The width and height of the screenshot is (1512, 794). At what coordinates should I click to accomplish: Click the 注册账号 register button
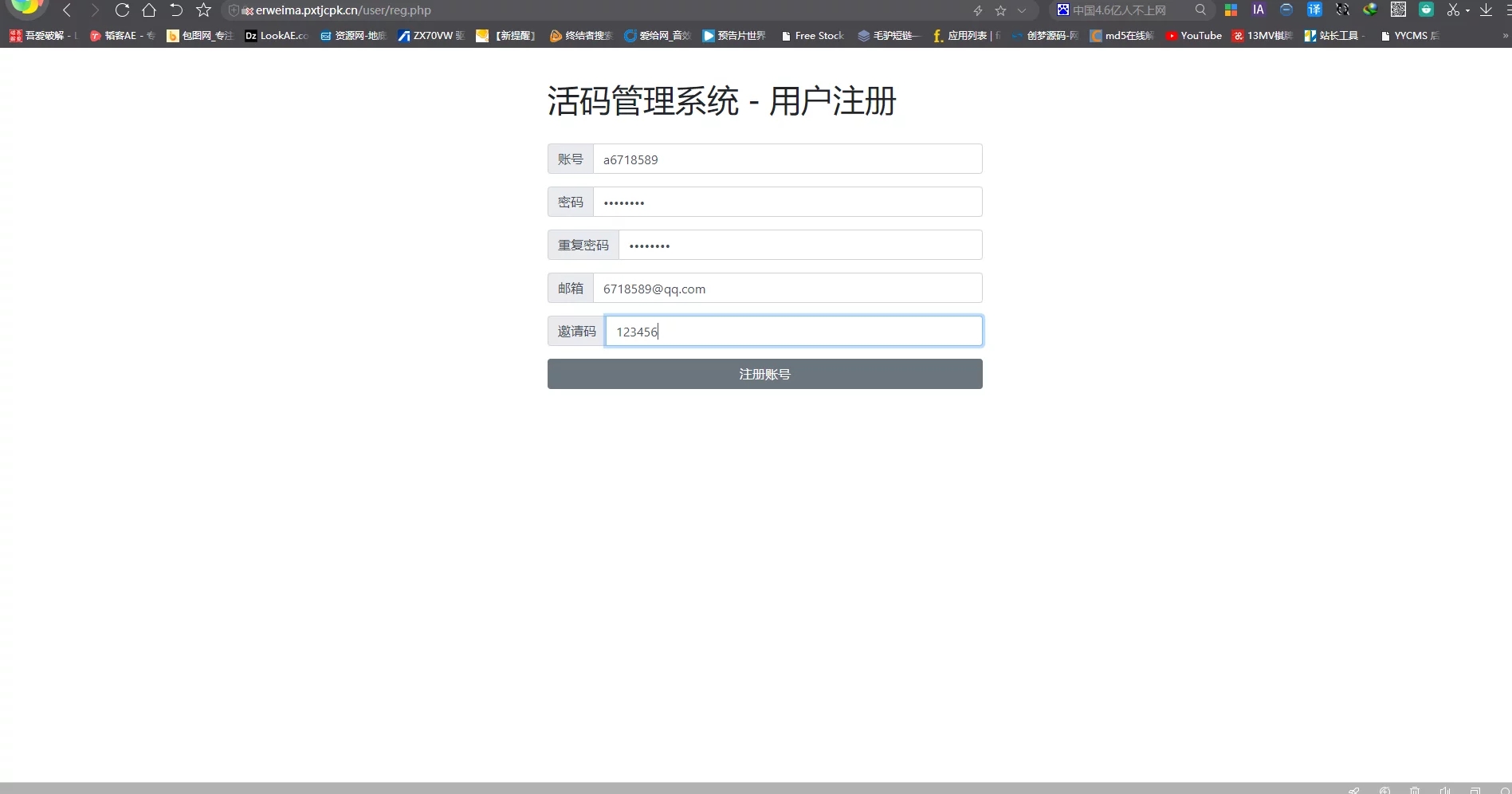[x=764, y=374]
